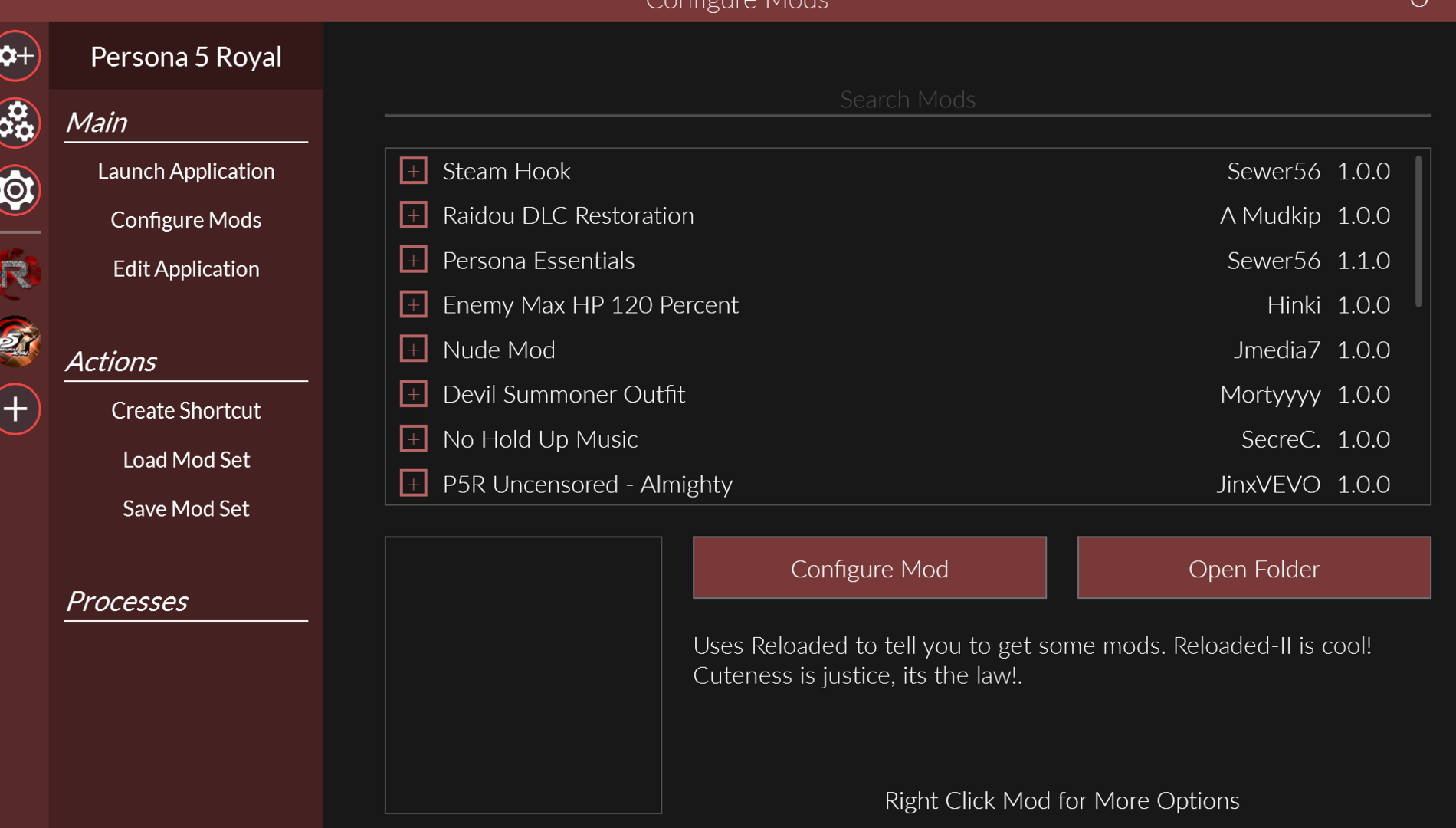This screenshot has height=828, width=1456.
Task: Select the Persona Essentials mod name
Action: click(539, 261)
